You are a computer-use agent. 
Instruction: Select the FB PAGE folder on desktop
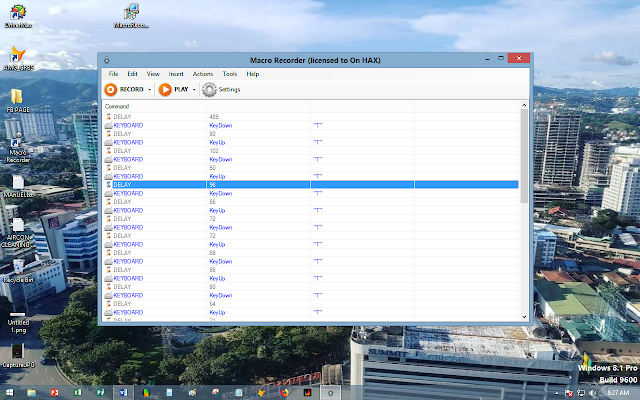click(18, 101)
